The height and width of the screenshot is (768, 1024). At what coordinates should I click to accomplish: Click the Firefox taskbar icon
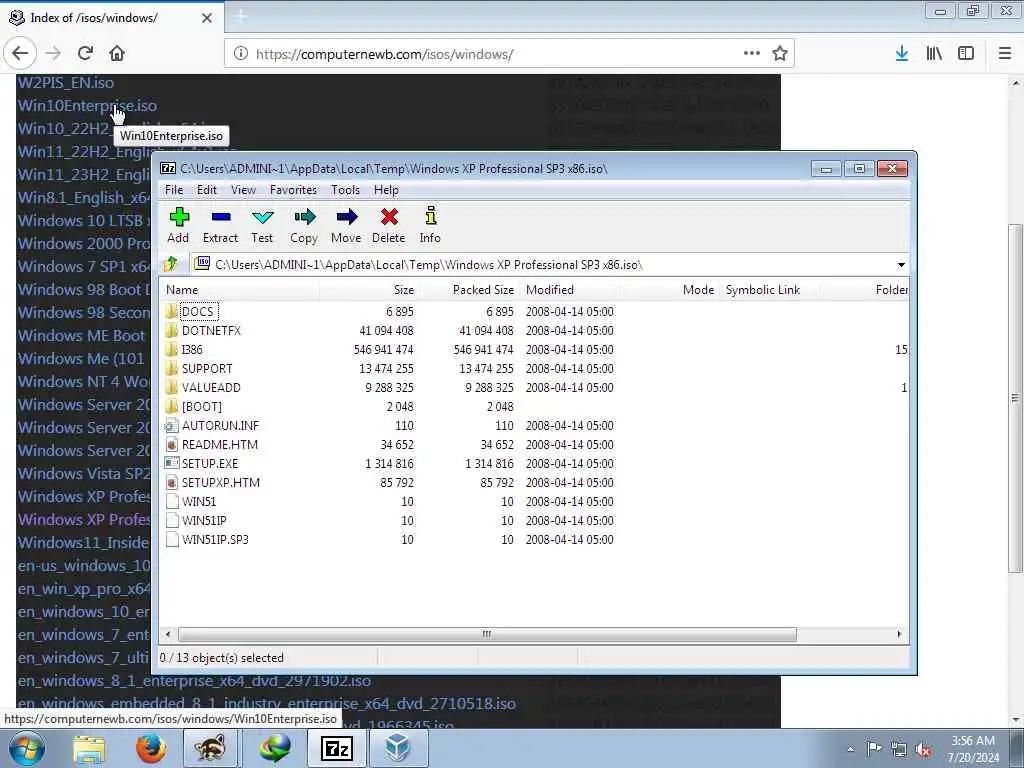pos(151,749)
